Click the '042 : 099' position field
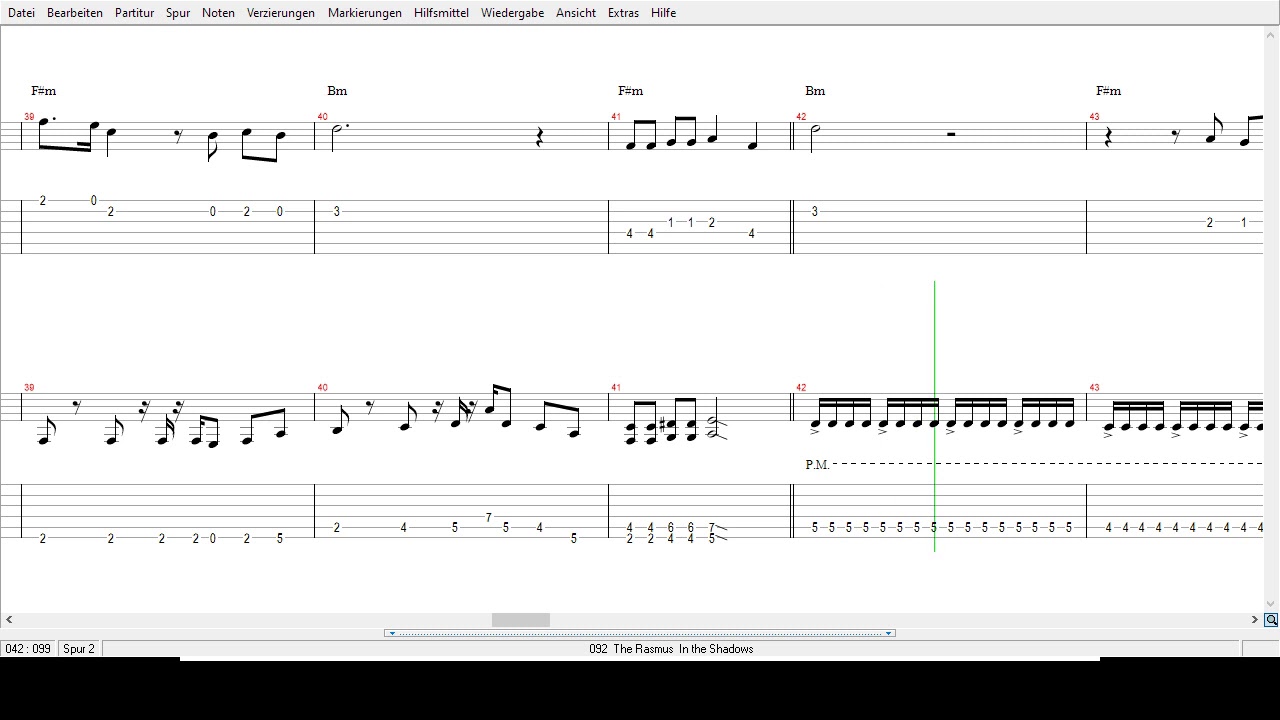Viewport: 1280px width, 720px height. [28, 649]
